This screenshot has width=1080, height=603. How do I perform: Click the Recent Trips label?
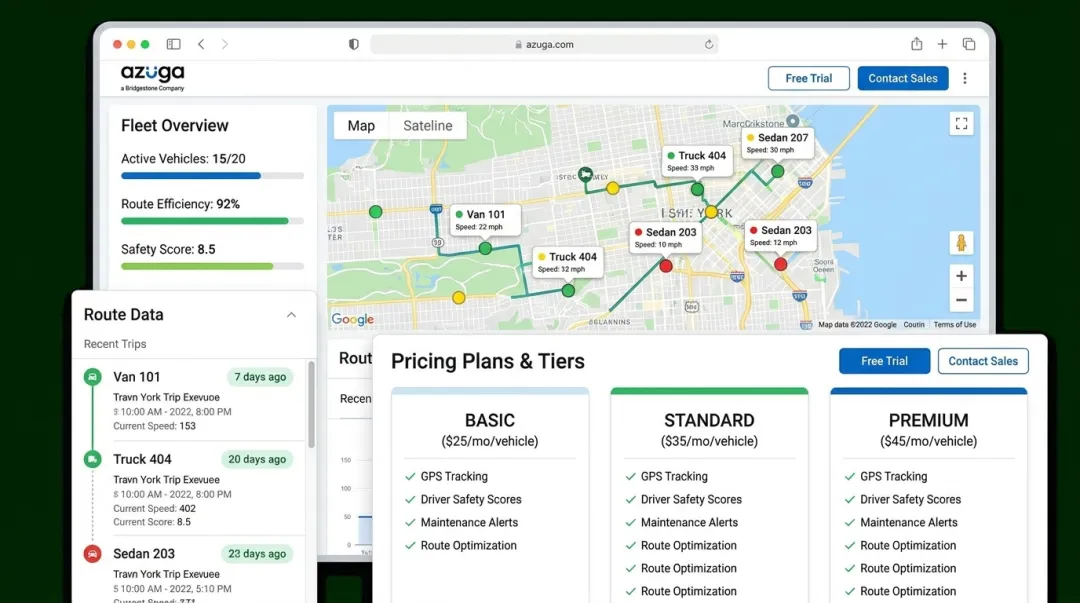point(115,344)
